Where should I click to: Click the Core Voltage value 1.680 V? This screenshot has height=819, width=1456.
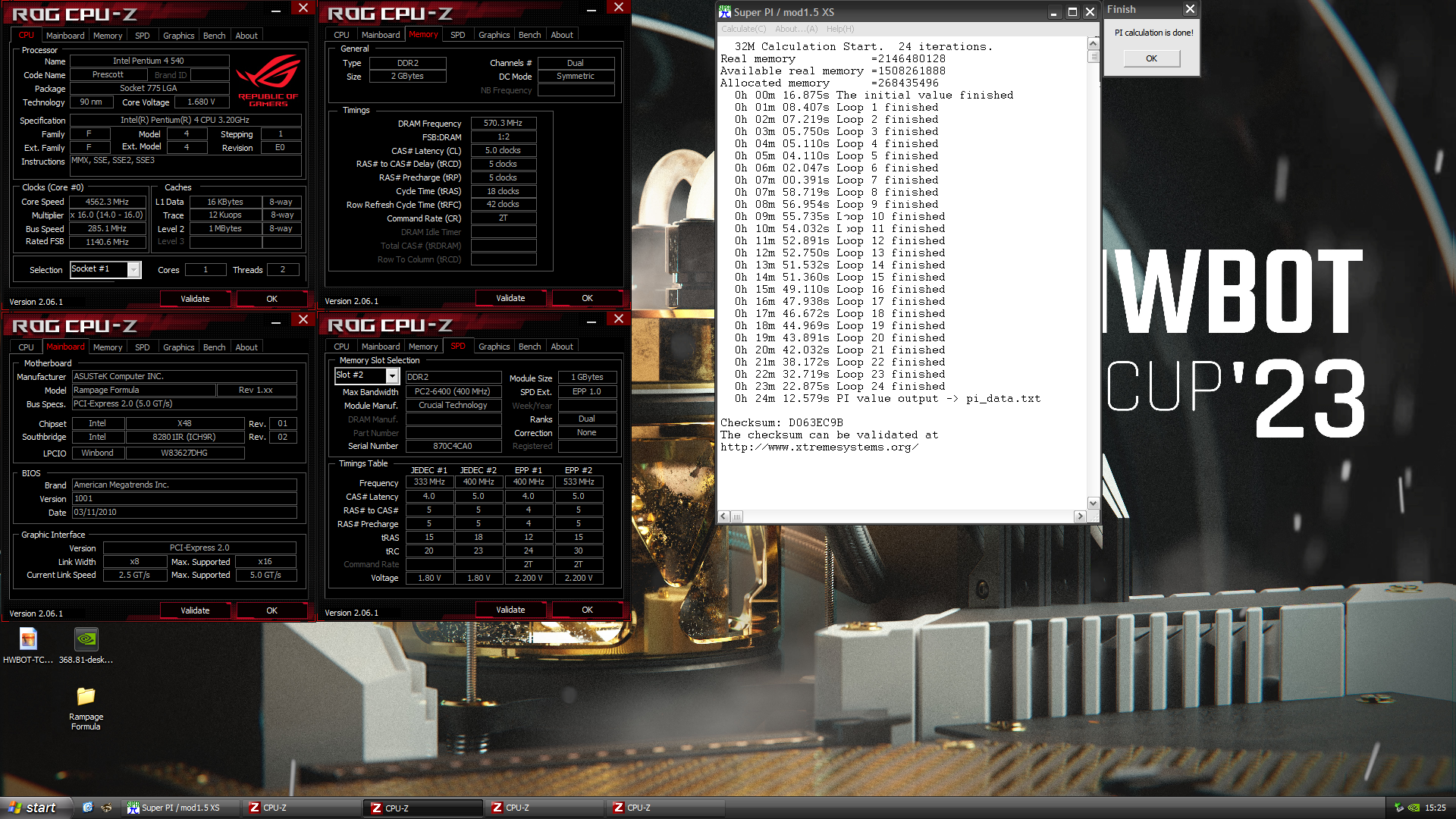coord(200,102)
